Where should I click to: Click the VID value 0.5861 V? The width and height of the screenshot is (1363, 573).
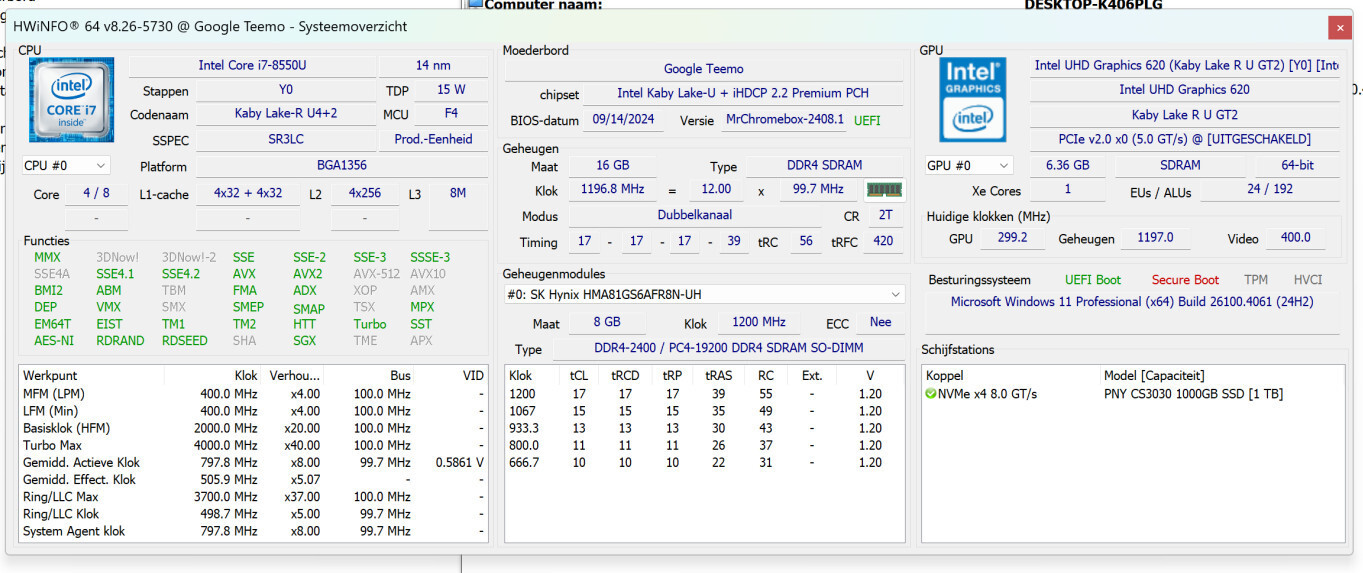(x=460, y=462)
